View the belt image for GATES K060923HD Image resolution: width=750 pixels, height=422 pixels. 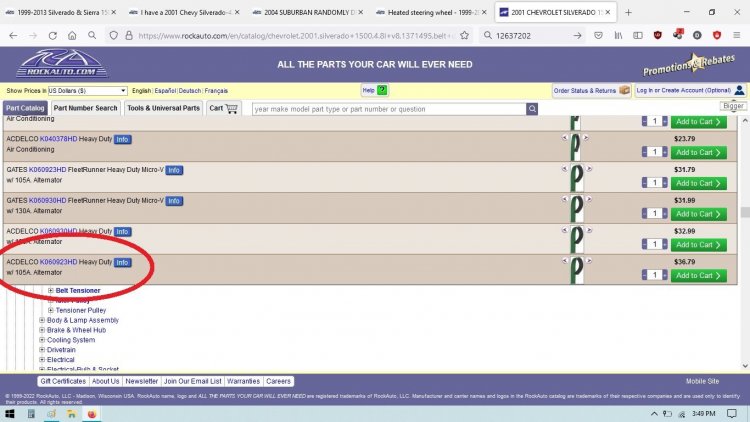click(577, 177)
